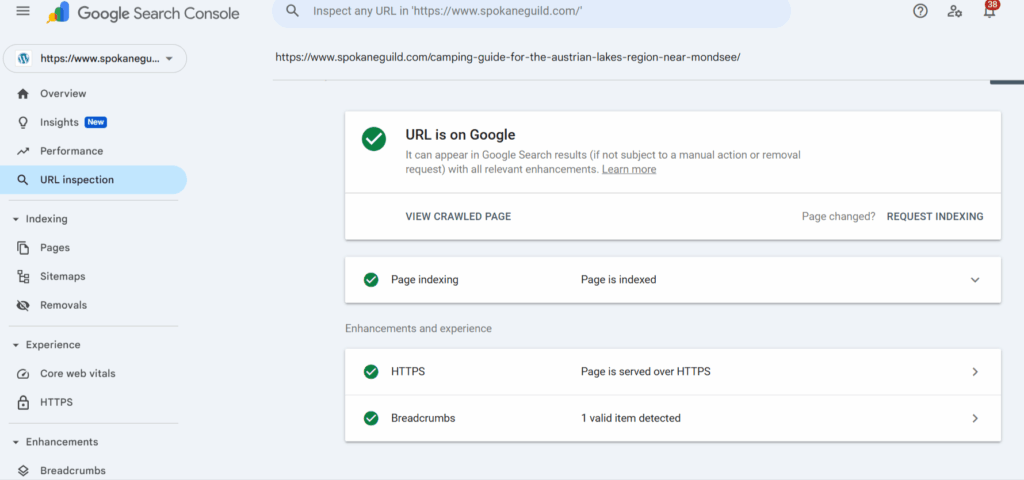Open the Sitemaps page
This screenshot has width=1024, height=480.
tap(63, 276)
